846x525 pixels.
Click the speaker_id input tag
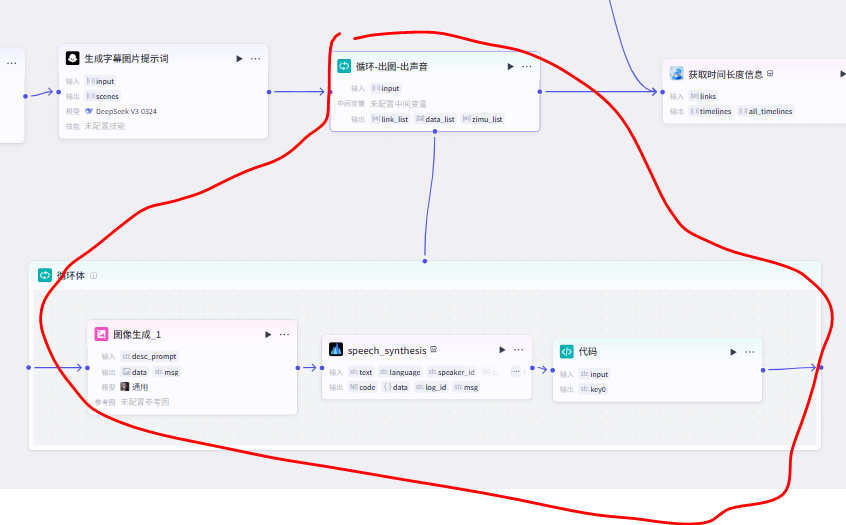(452, 372)
